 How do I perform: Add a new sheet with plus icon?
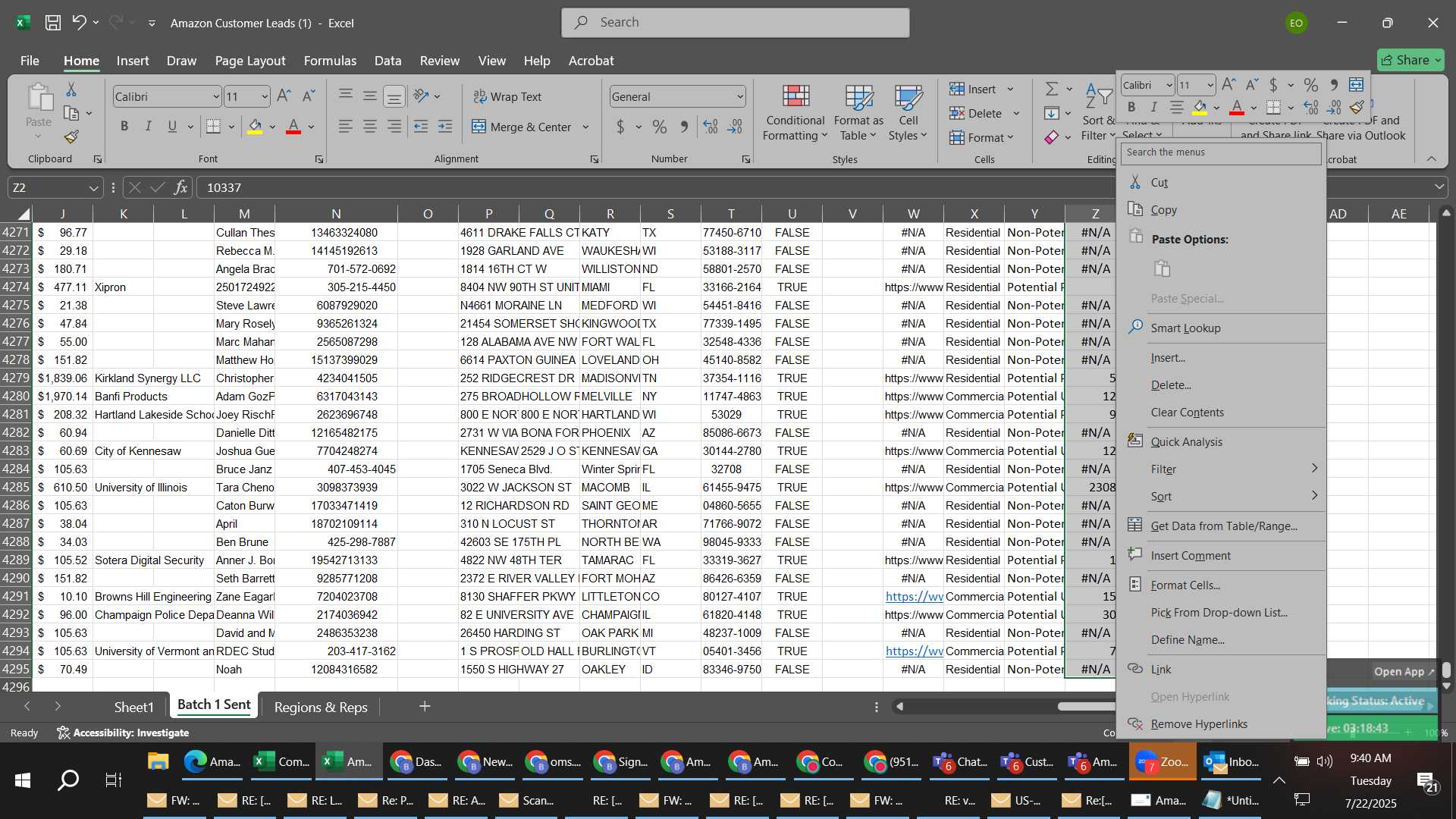click(425, 706)
